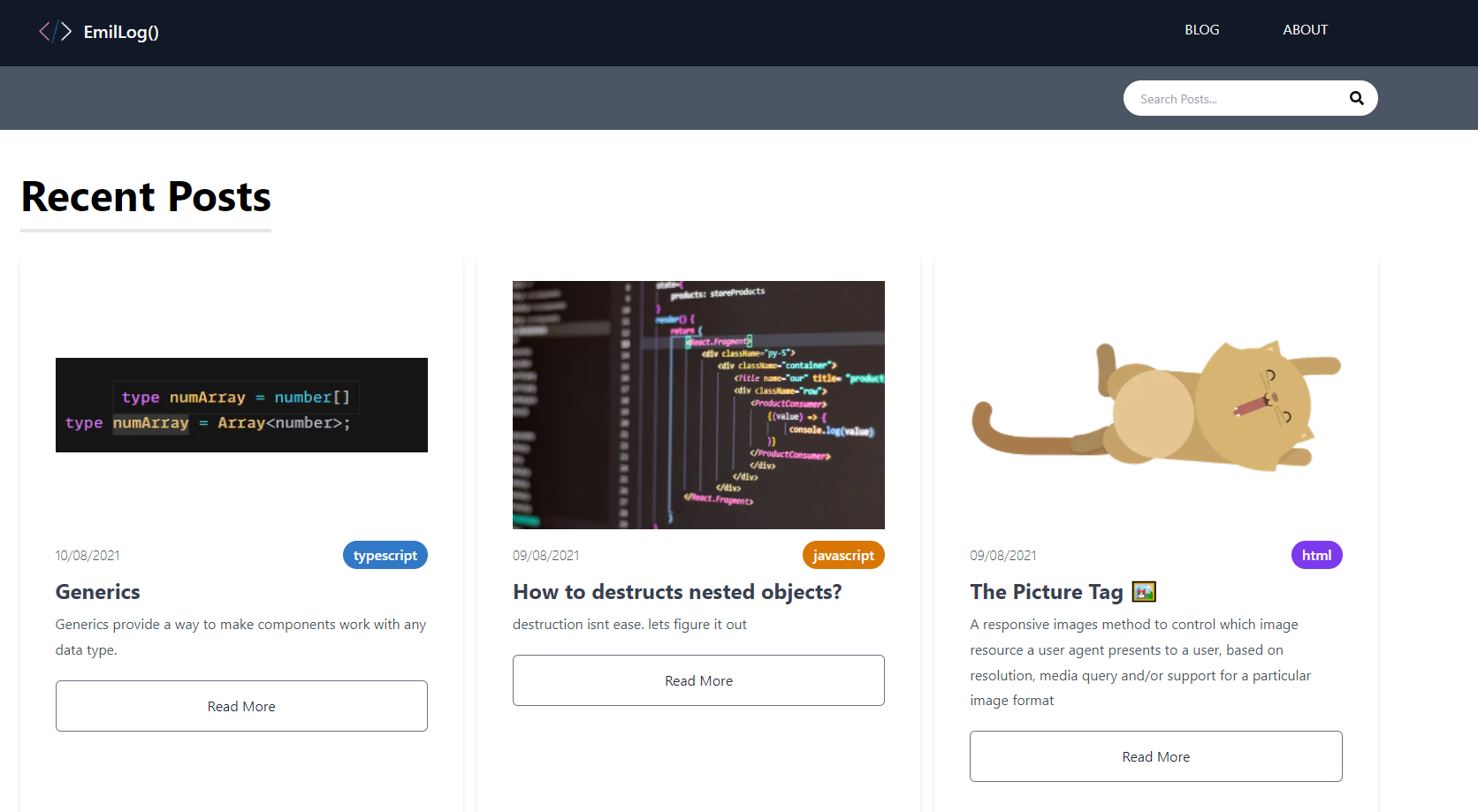Select the html tag badge
The width and height of the screenshot is (1478, 812).
pyautogui.click(x=1316, y=555)
